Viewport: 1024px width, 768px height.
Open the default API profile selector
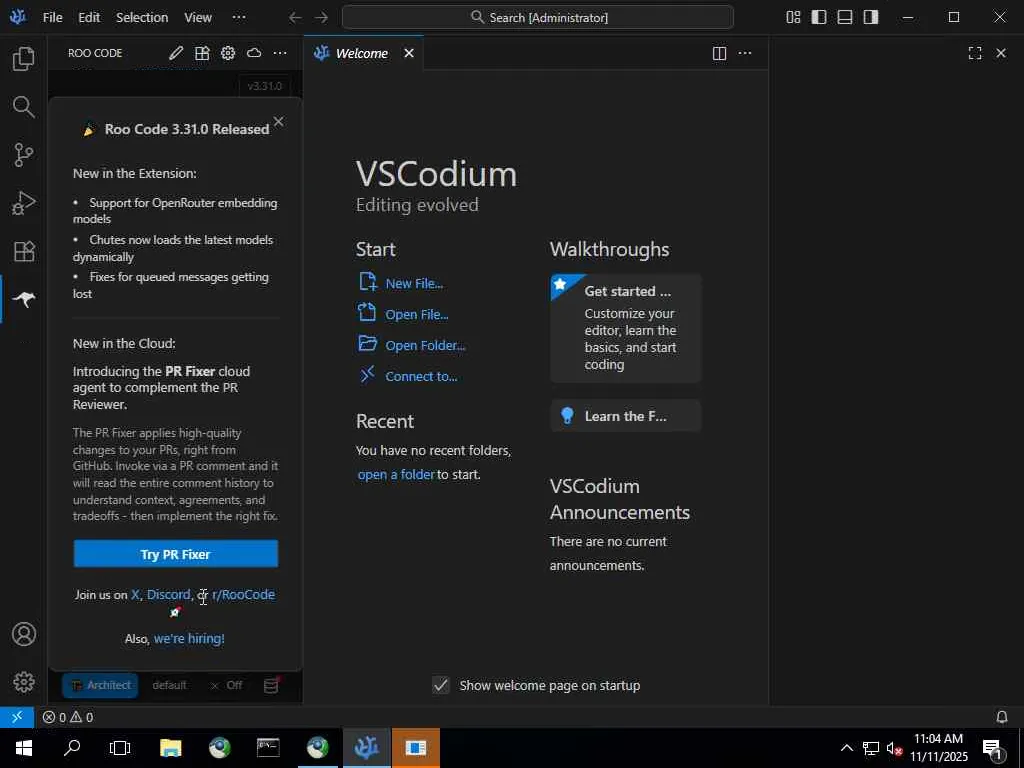(x=169, y=685)
